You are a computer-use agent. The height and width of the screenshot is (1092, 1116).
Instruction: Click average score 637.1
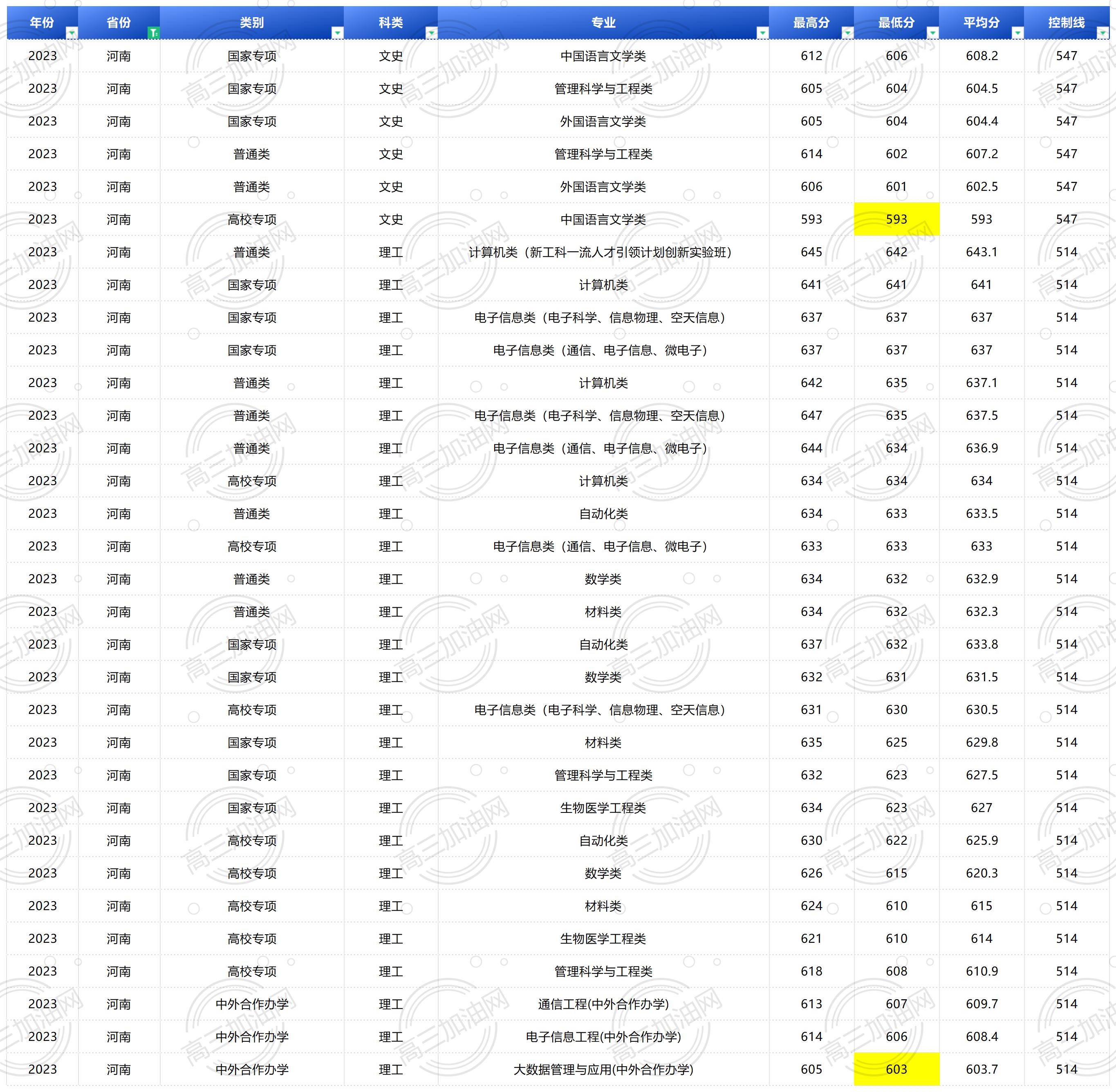[x=981, y=383]
